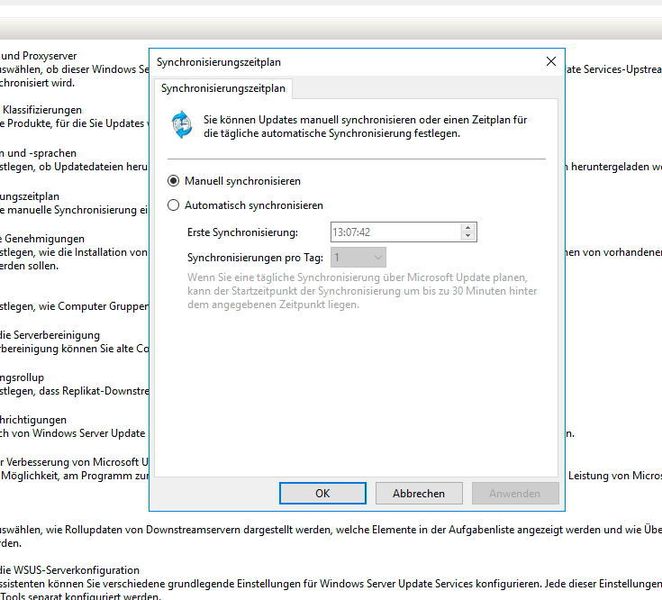This screenshot has height=600, width=662.
Task: Decrease time with the down spinner arrow
Action: (468, 236)
